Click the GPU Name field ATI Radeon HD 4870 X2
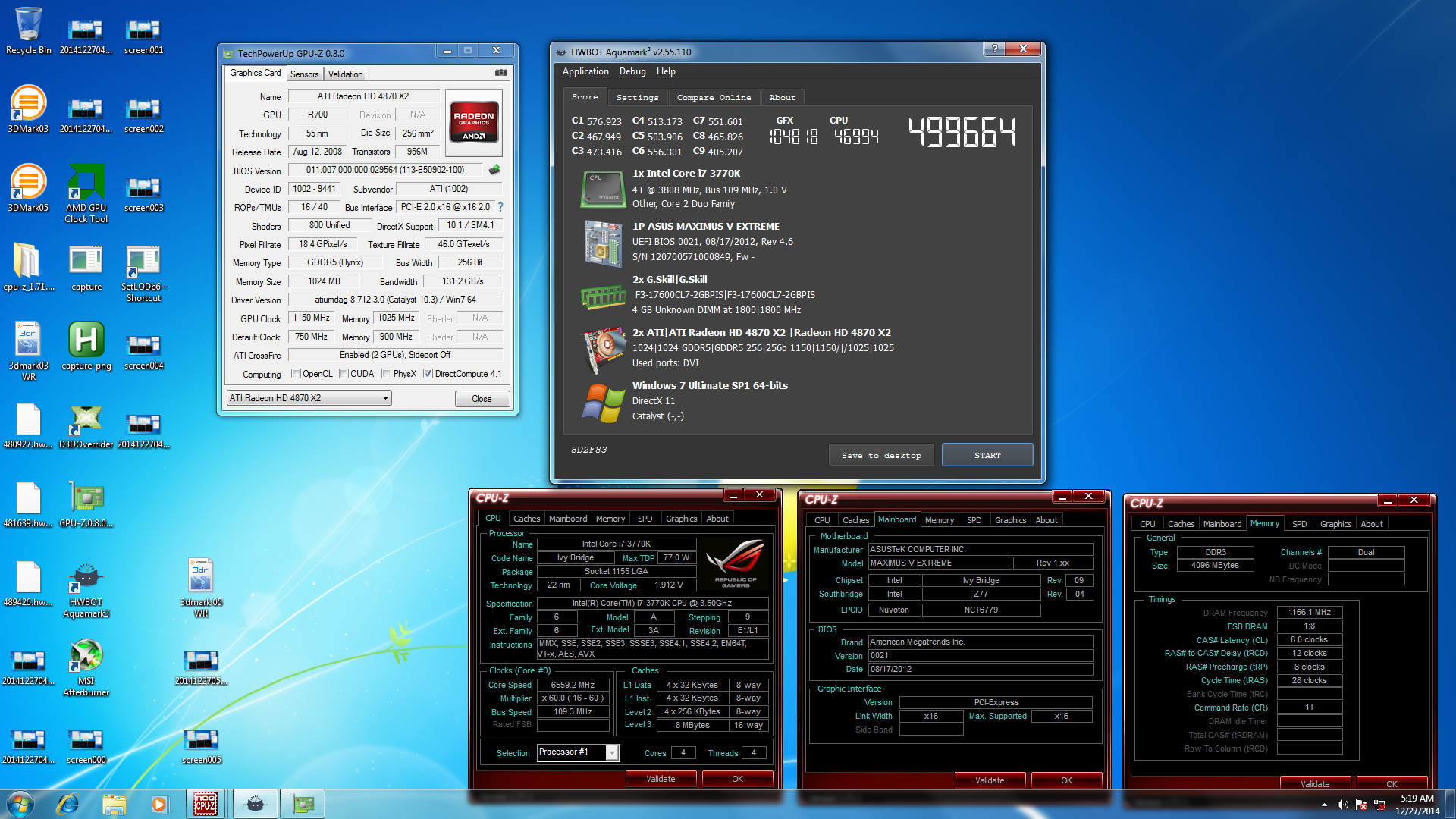Viewport: 1456px width, 819px height. [x=362, y=96]
